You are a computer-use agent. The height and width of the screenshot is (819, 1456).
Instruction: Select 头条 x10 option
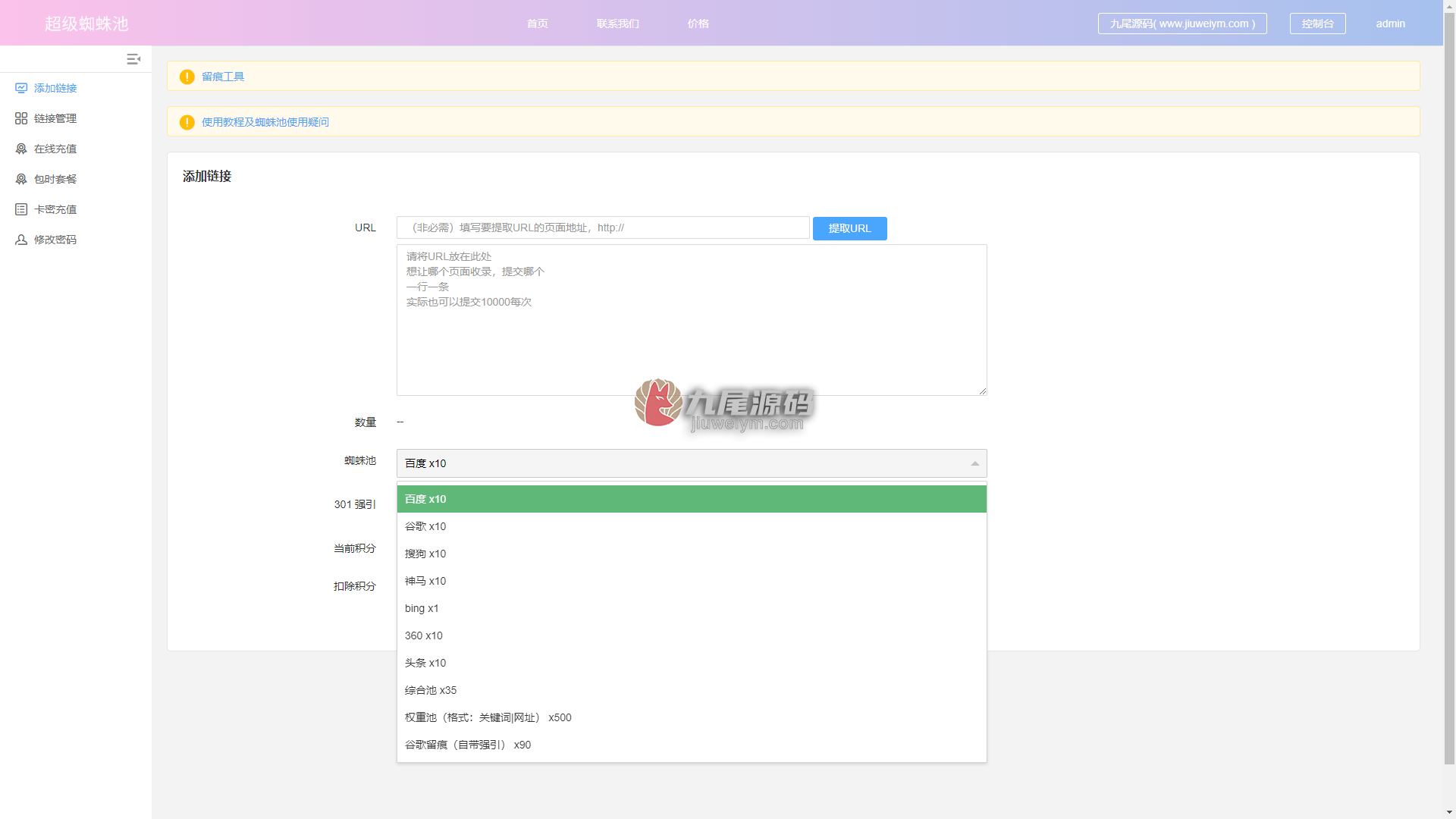click(692, 663)
